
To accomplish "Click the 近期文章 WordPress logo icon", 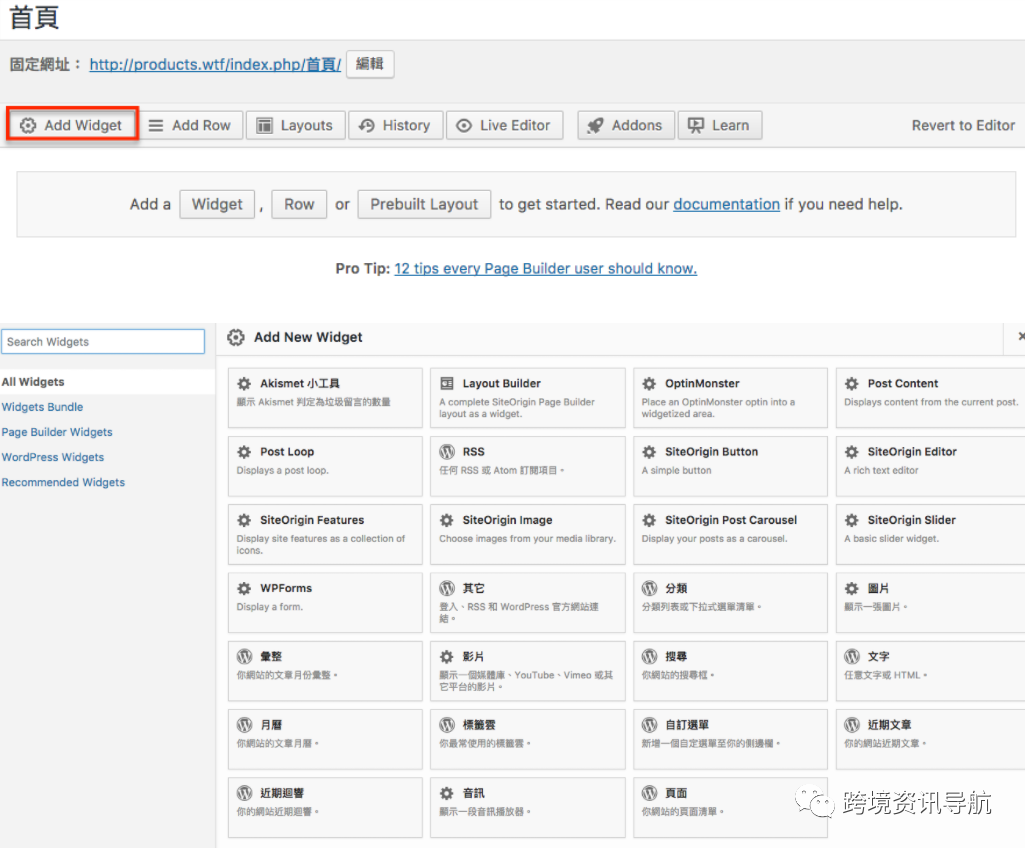I will (x=852, y=725).
